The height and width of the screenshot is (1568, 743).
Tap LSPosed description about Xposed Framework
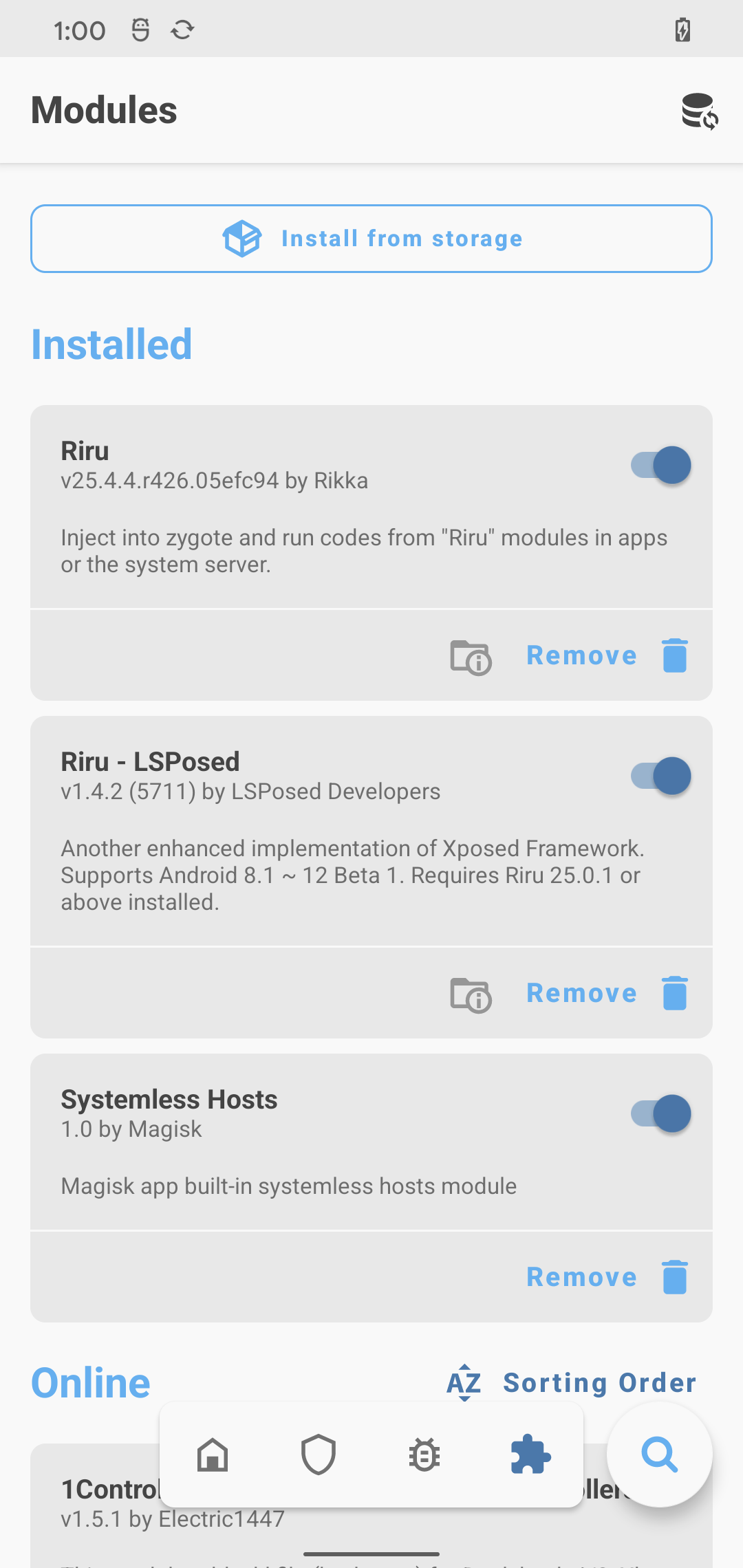(x=352, y=875)
